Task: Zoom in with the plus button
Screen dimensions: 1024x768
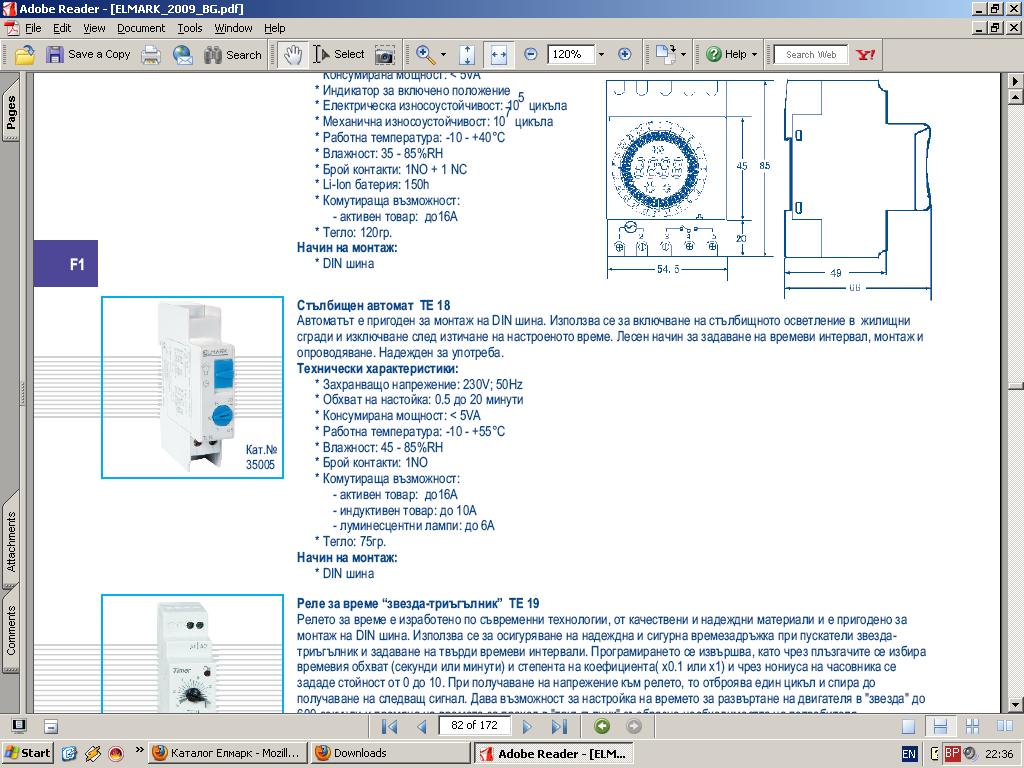Action: [x=625, y=55]
